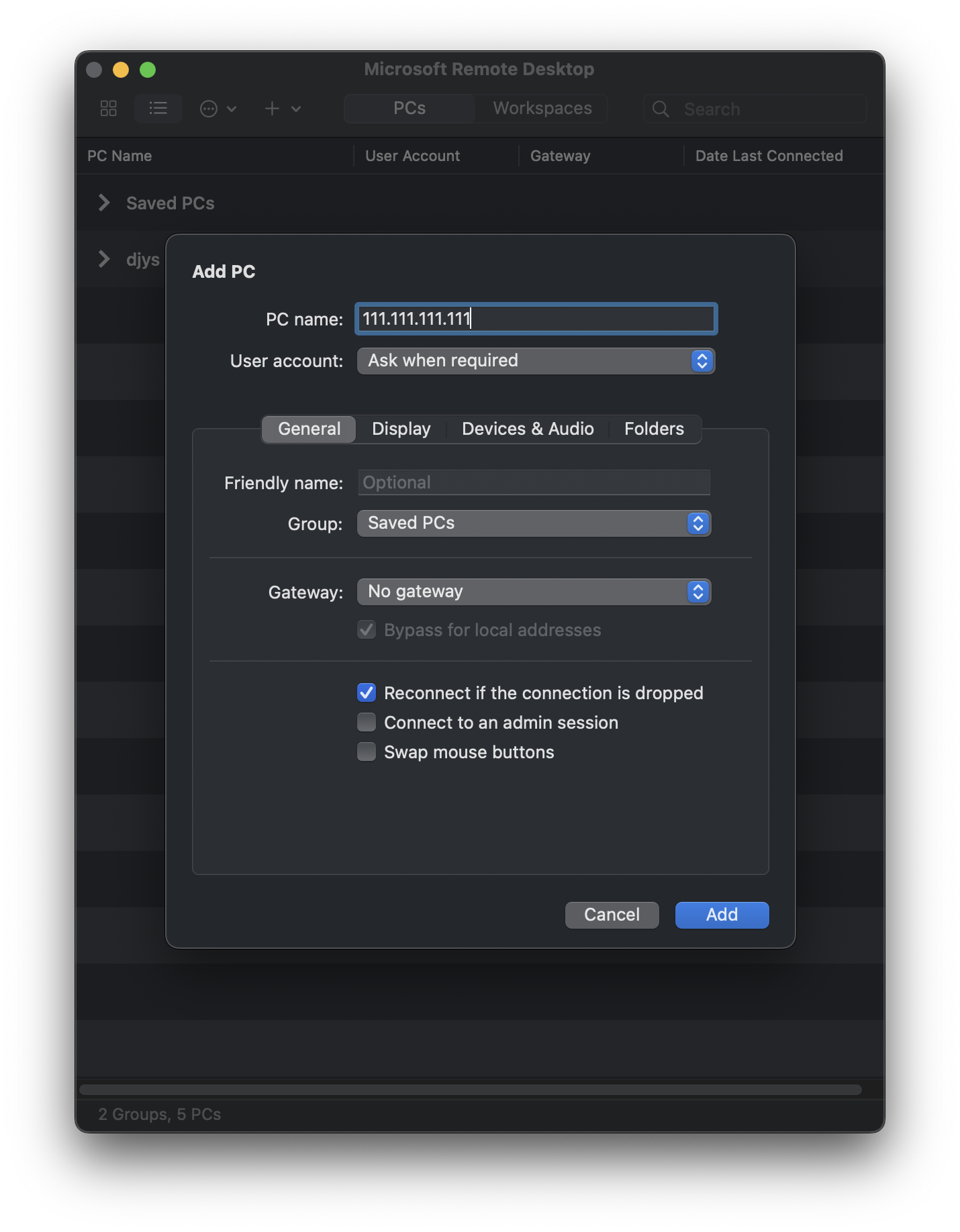Expand the Saved PCs group

[x=104, y=203]
